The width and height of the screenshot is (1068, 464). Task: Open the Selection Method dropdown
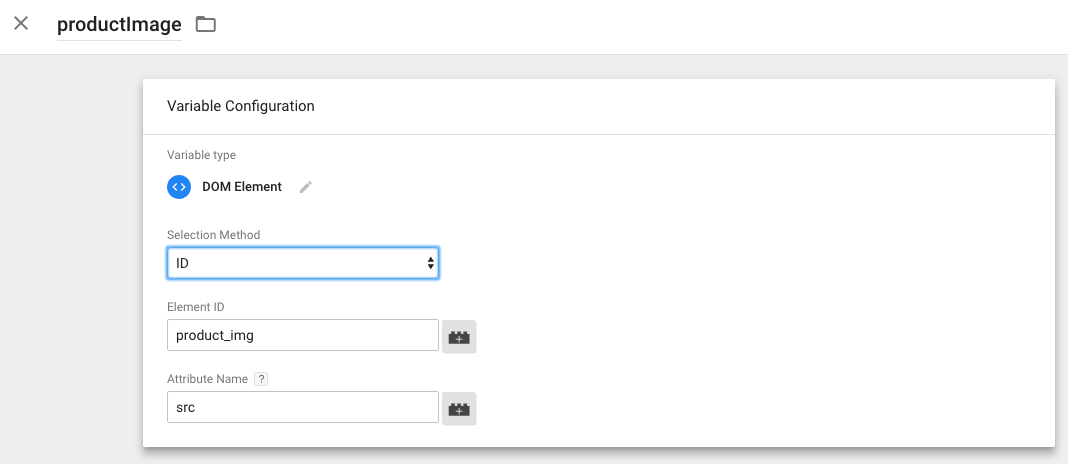[x=302, y=263]
